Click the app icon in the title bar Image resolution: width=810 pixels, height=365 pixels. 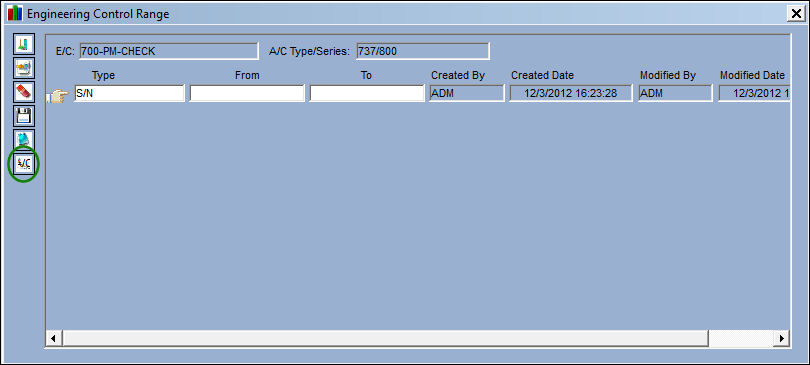15,13
